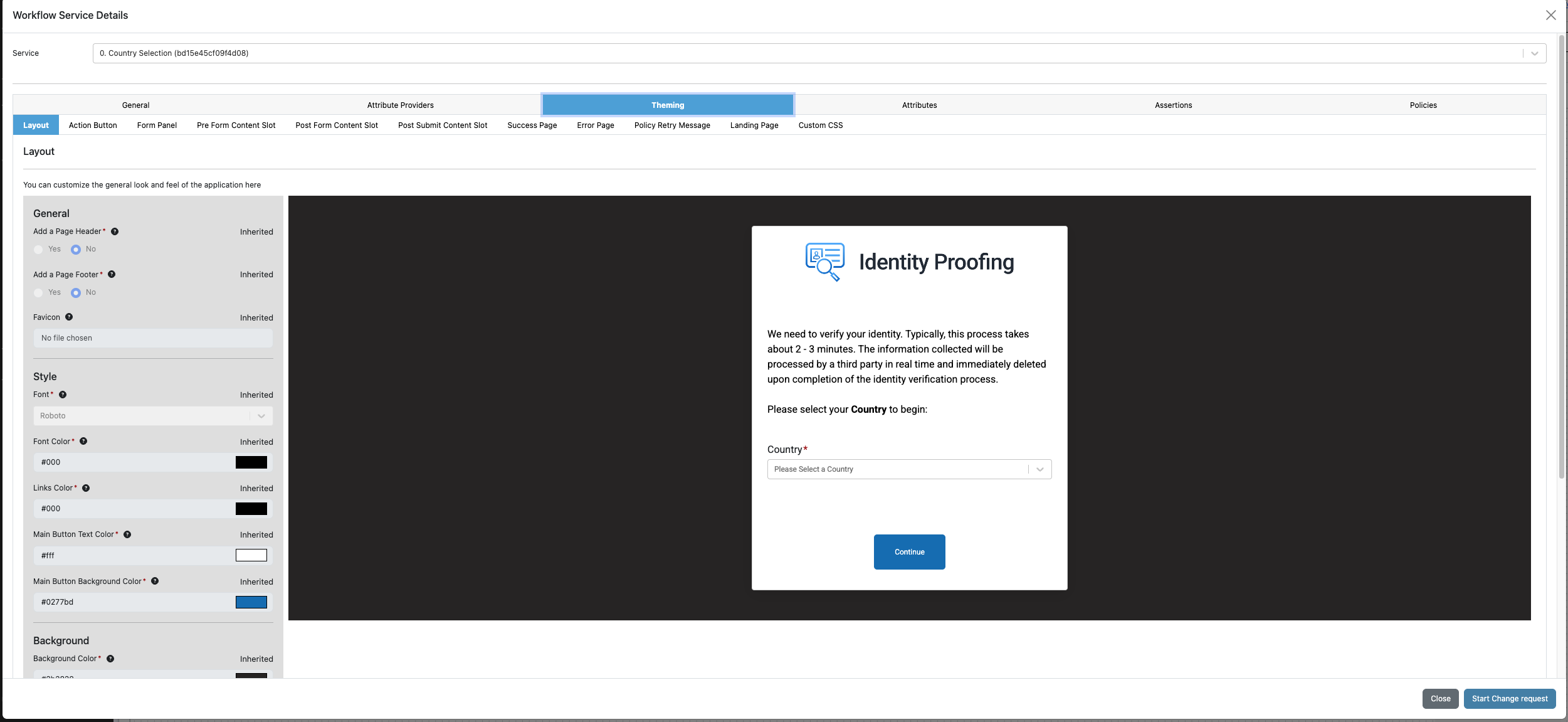The height and width of the screenshot is (722, 1568).
Task: Click Main Button Background Color help icon
Action: [155, 581]
